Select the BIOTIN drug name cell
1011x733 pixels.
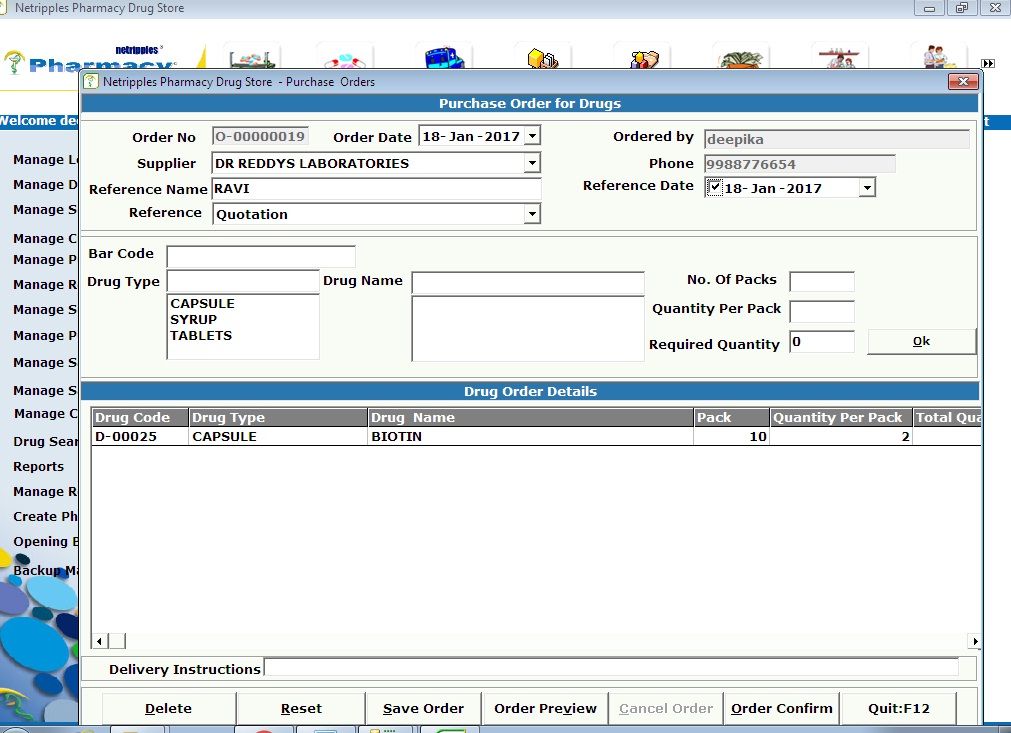point(531,436)
